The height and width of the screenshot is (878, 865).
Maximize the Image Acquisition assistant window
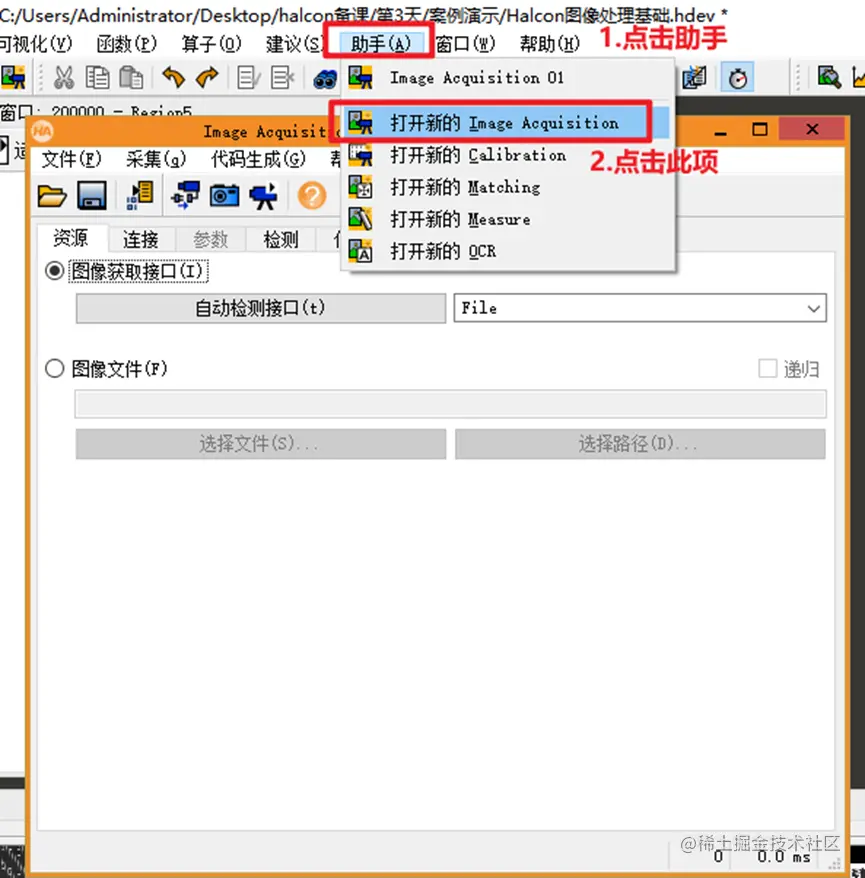(x=759, y=130)
